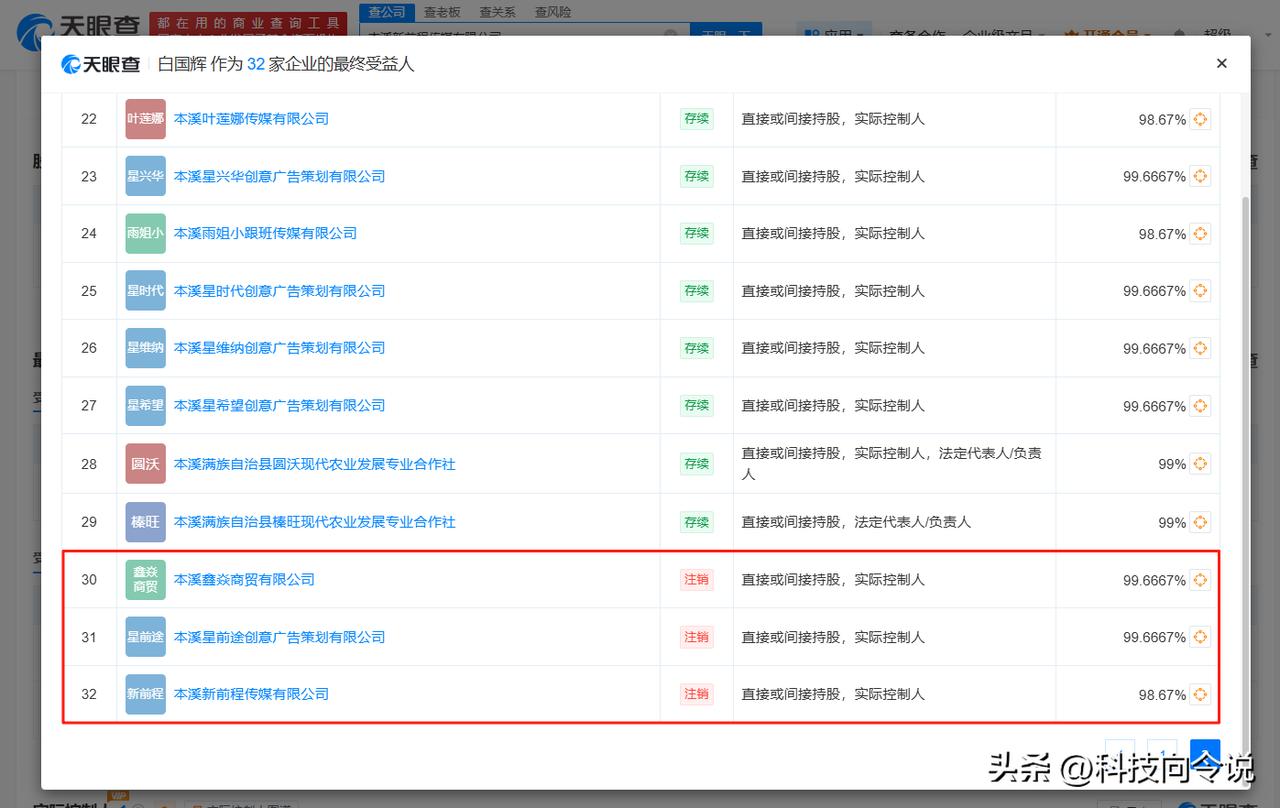Screen dimensions: 1280x808
Task: Close the beneficiary list dialog
Action: point(1221,63)
